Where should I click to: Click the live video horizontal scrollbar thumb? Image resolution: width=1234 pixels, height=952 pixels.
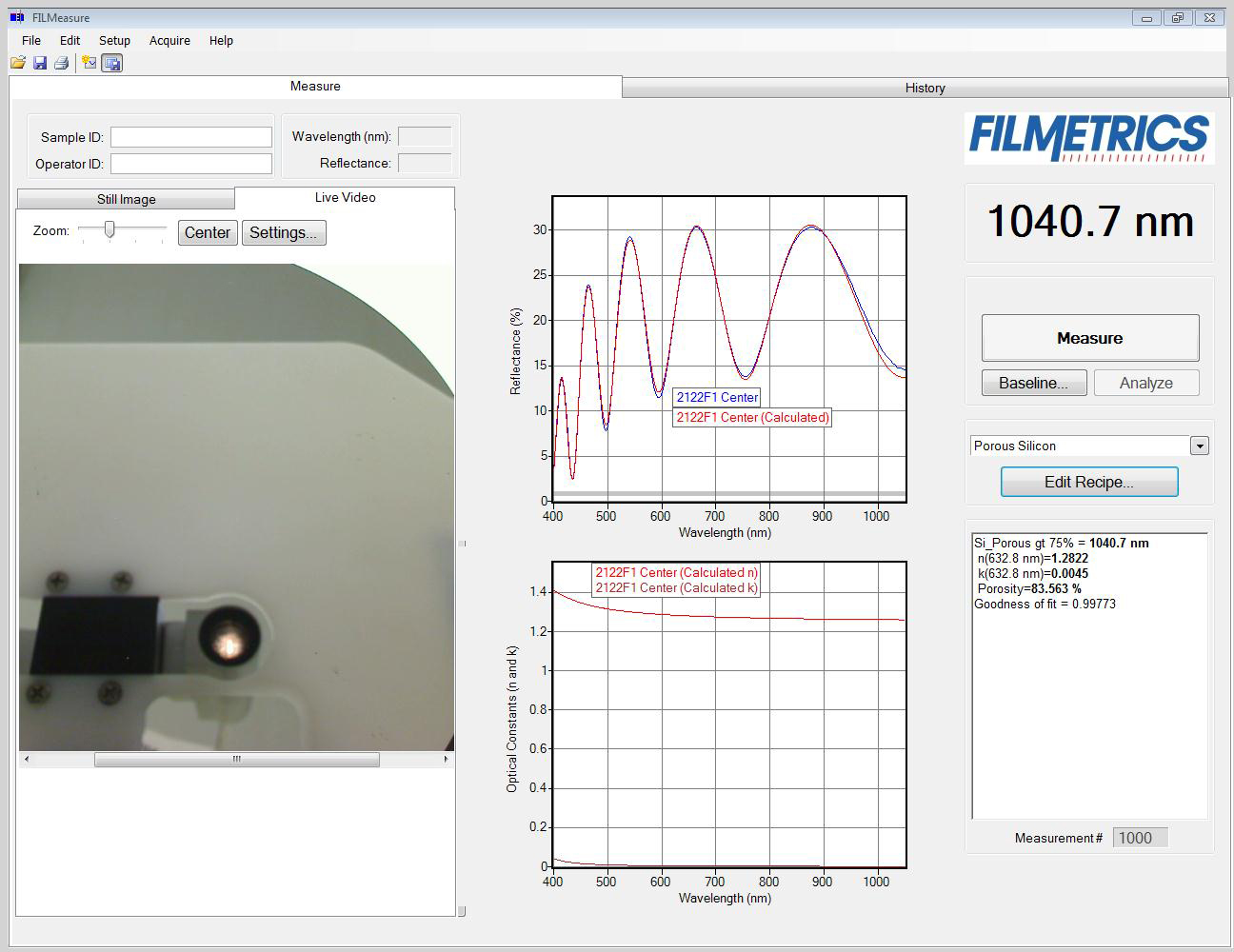pyautogui.click(x=237, y=759)
